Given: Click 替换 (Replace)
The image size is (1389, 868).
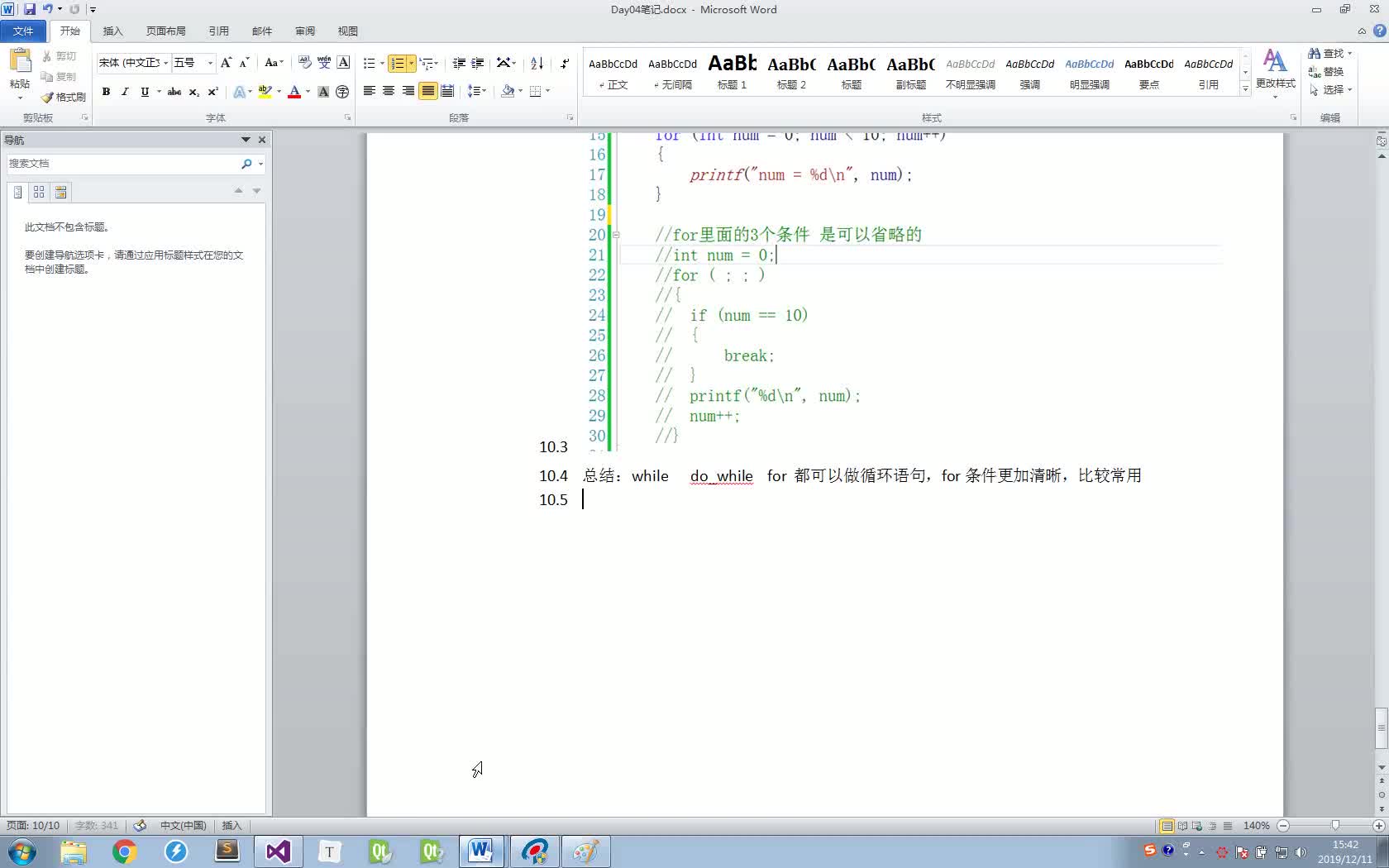Looking at the screenshot, I should 1326,72.
